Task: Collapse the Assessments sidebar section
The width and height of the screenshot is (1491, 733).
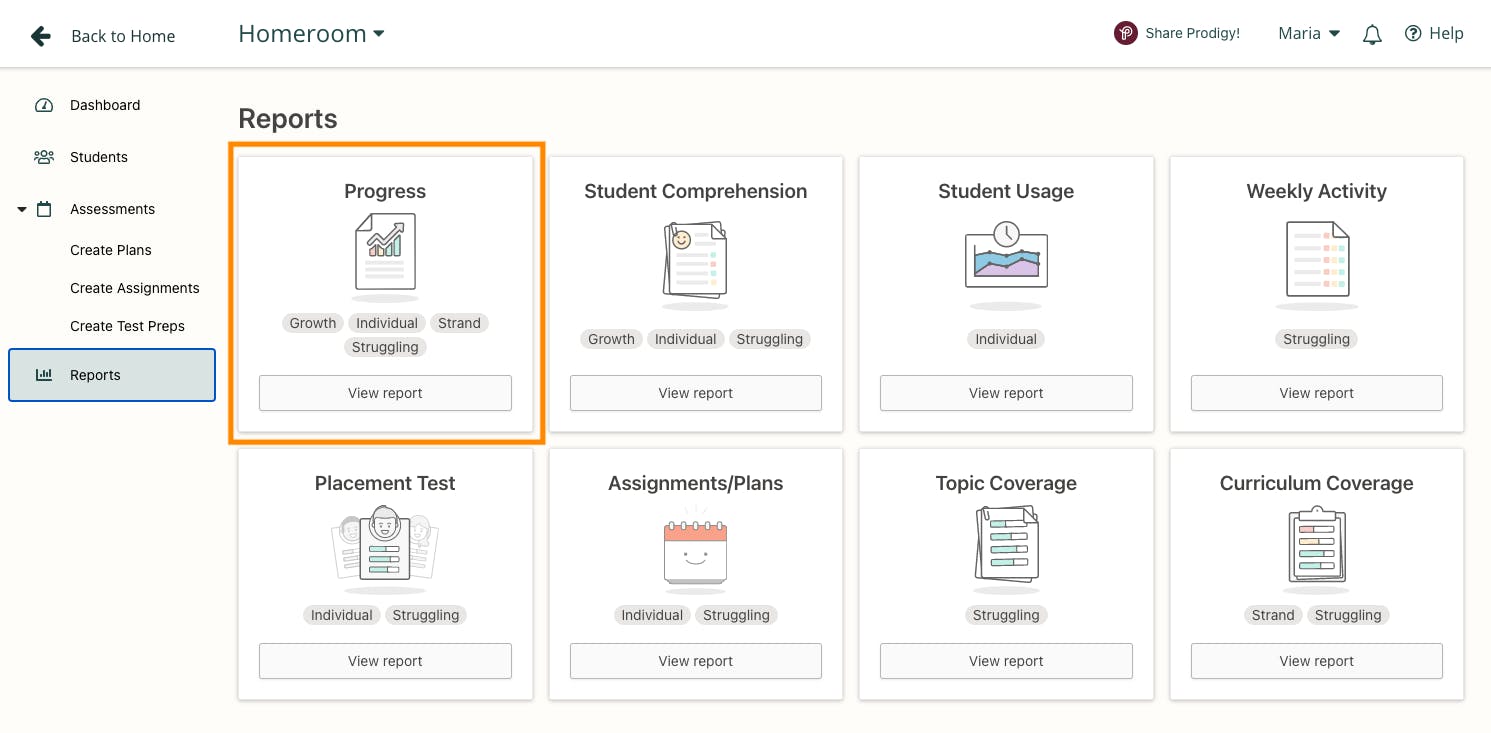Action: tap(22, 210)
